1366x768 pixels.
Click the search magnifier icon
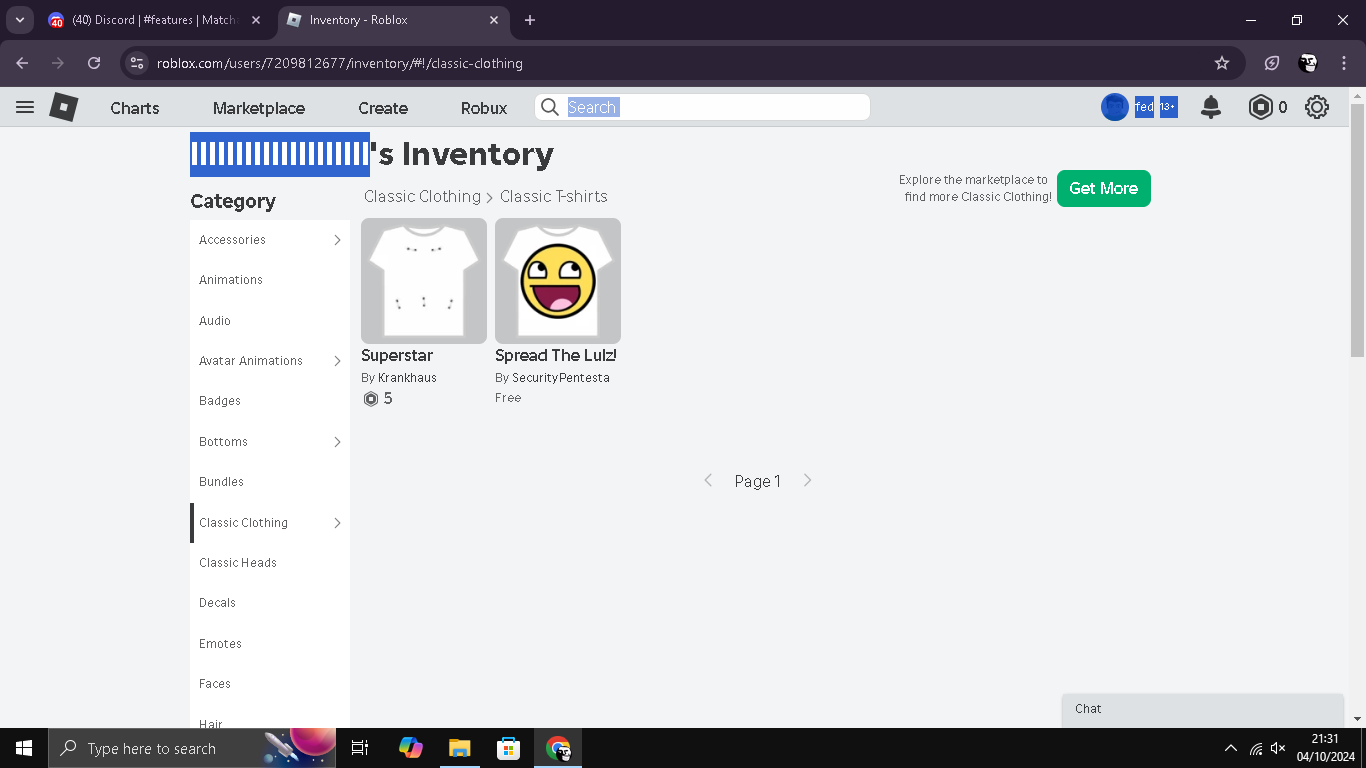pos(550,107)
